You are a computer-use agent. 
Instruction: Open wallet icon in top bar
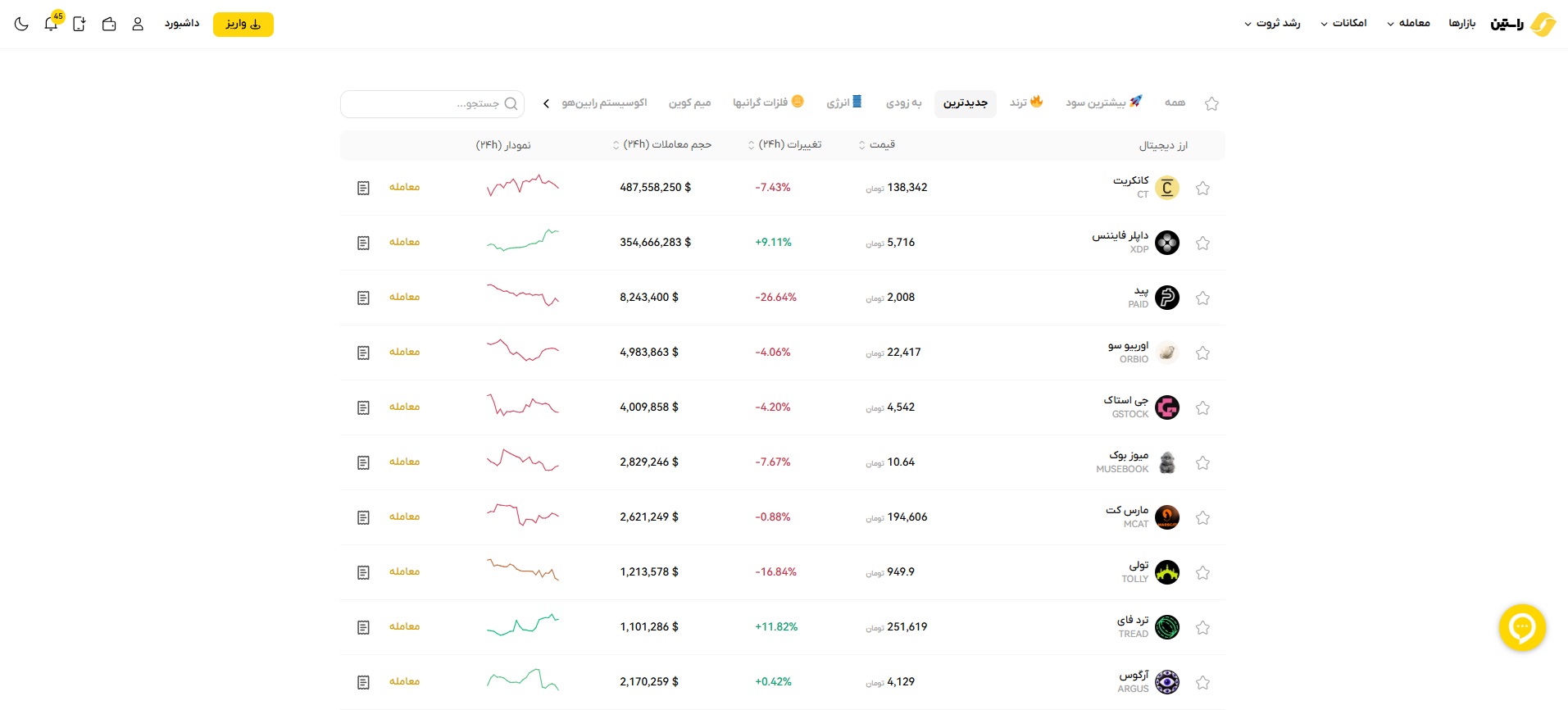coord(109,24)
